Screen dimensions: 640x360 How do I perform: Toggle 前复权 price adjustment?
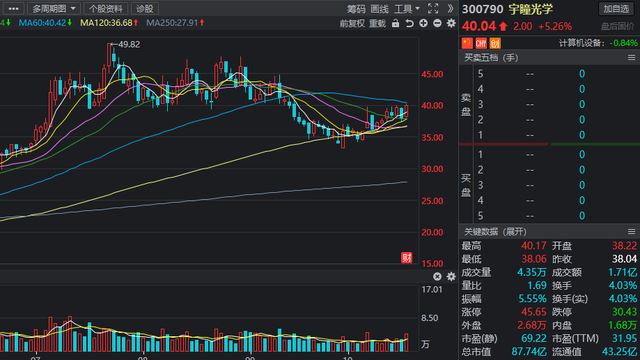[352, 23]
